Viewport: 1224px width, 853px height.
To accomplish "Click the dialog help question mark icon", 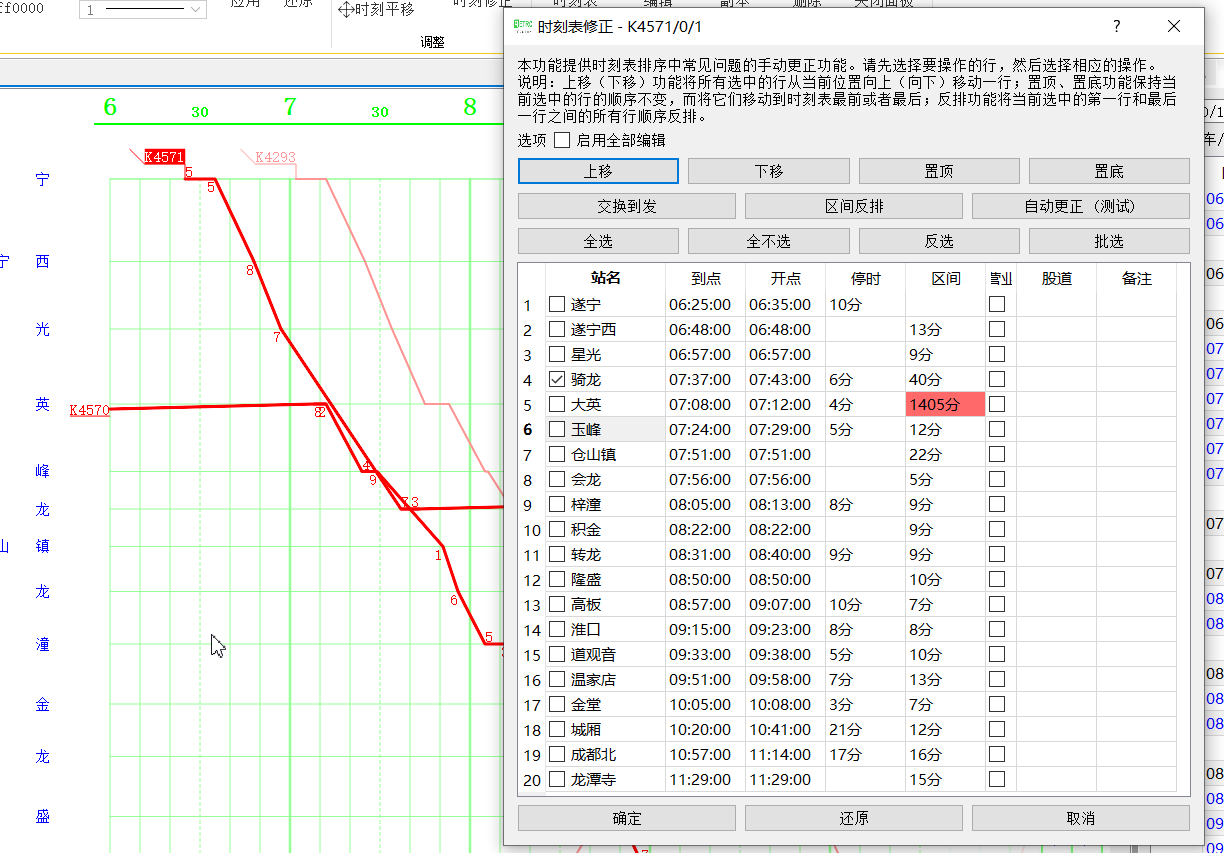I will point(1117,26).
